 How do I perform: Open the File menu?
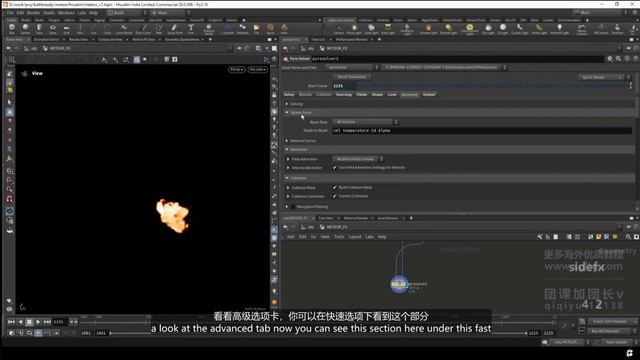point(10,13)
